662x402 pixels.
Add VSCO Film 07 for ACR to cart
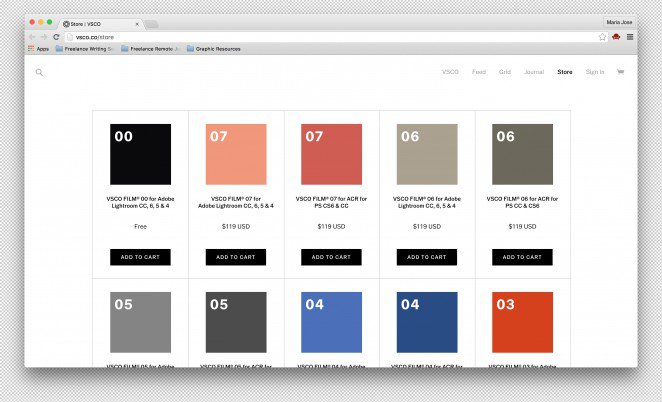(x=331, y=257)
